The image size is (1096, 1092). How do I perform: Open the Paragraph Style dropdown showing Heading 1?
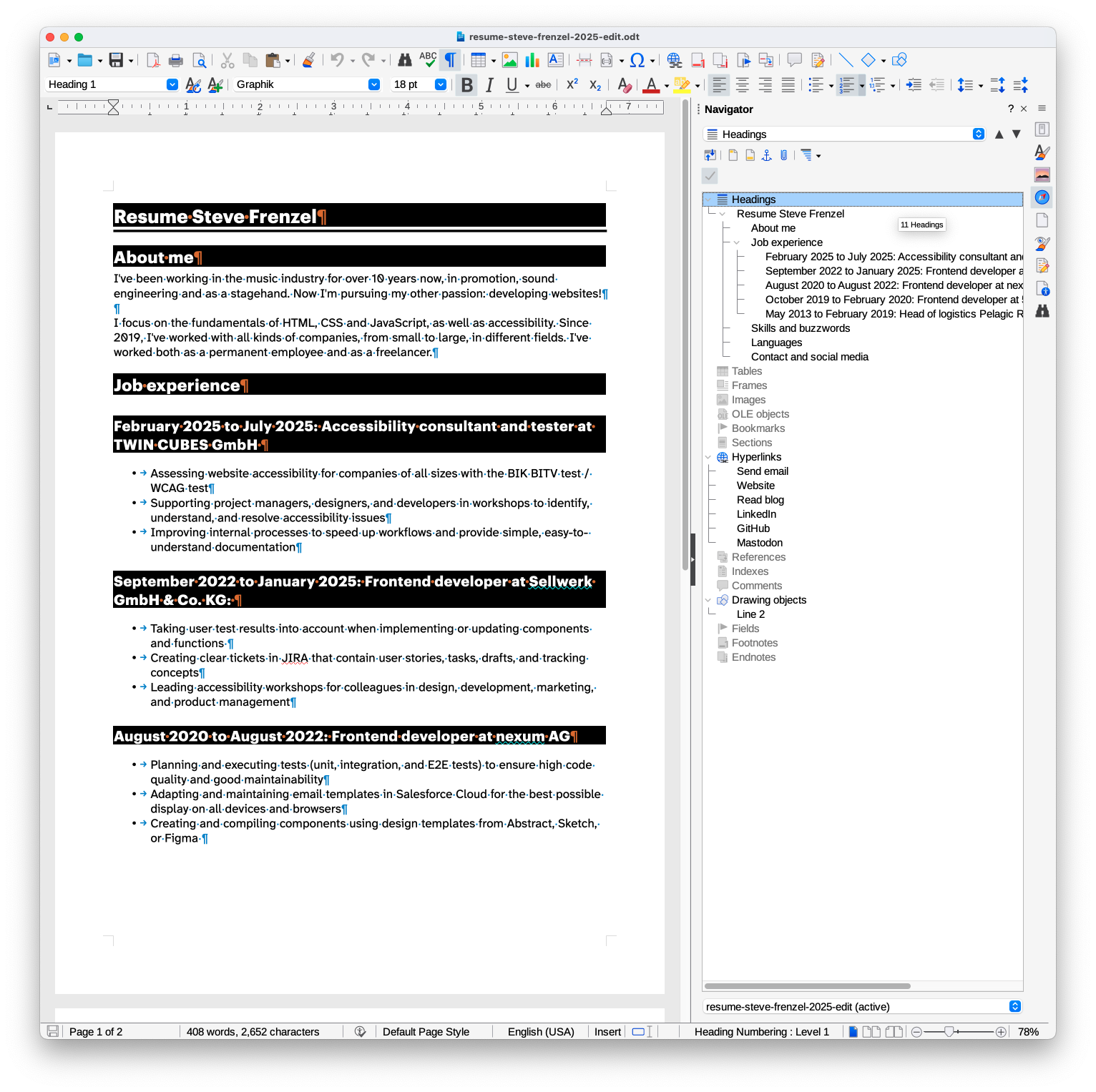click(172, 84)
